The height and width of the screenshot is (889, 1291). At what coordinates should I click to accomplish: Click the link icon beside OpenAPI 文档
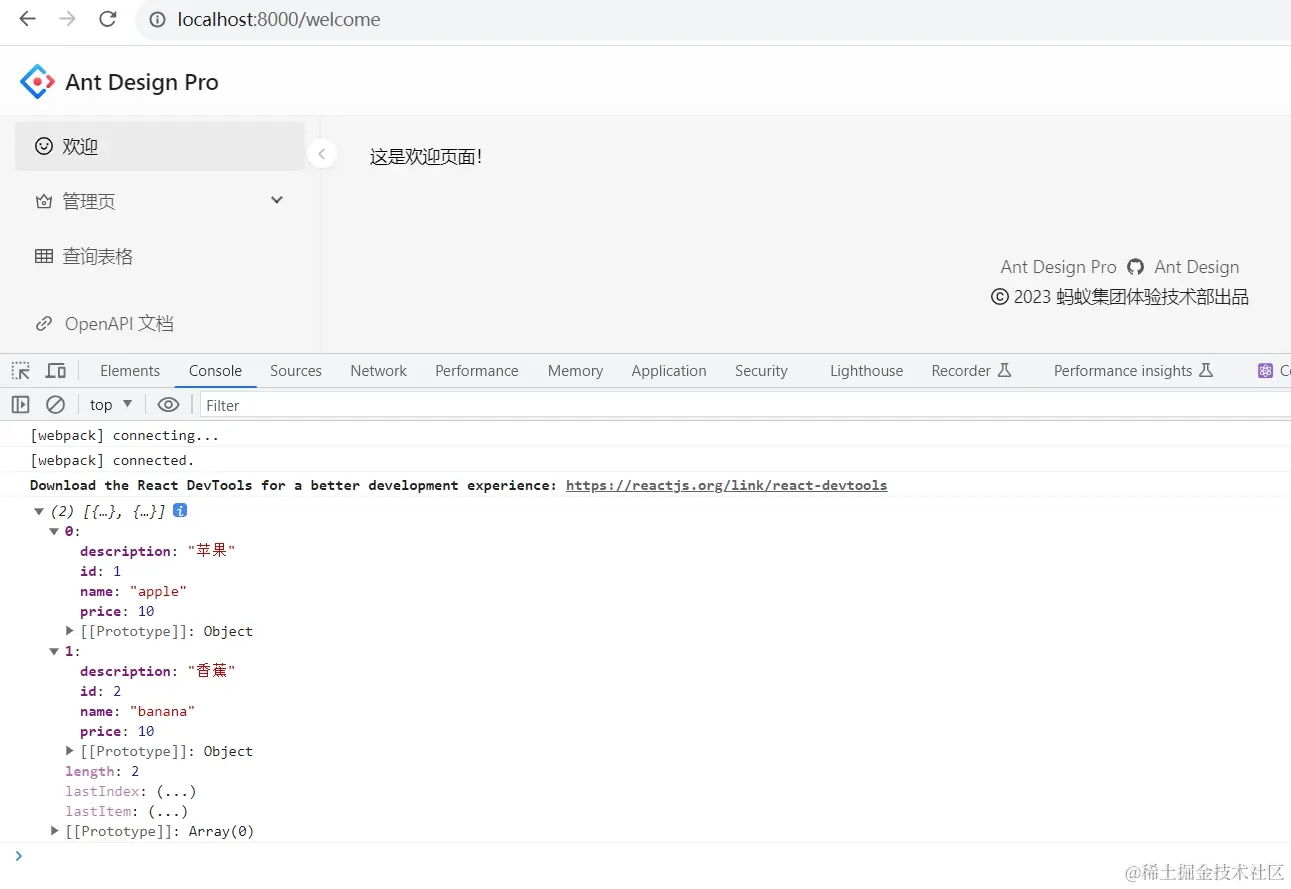(x=44, y=323)
